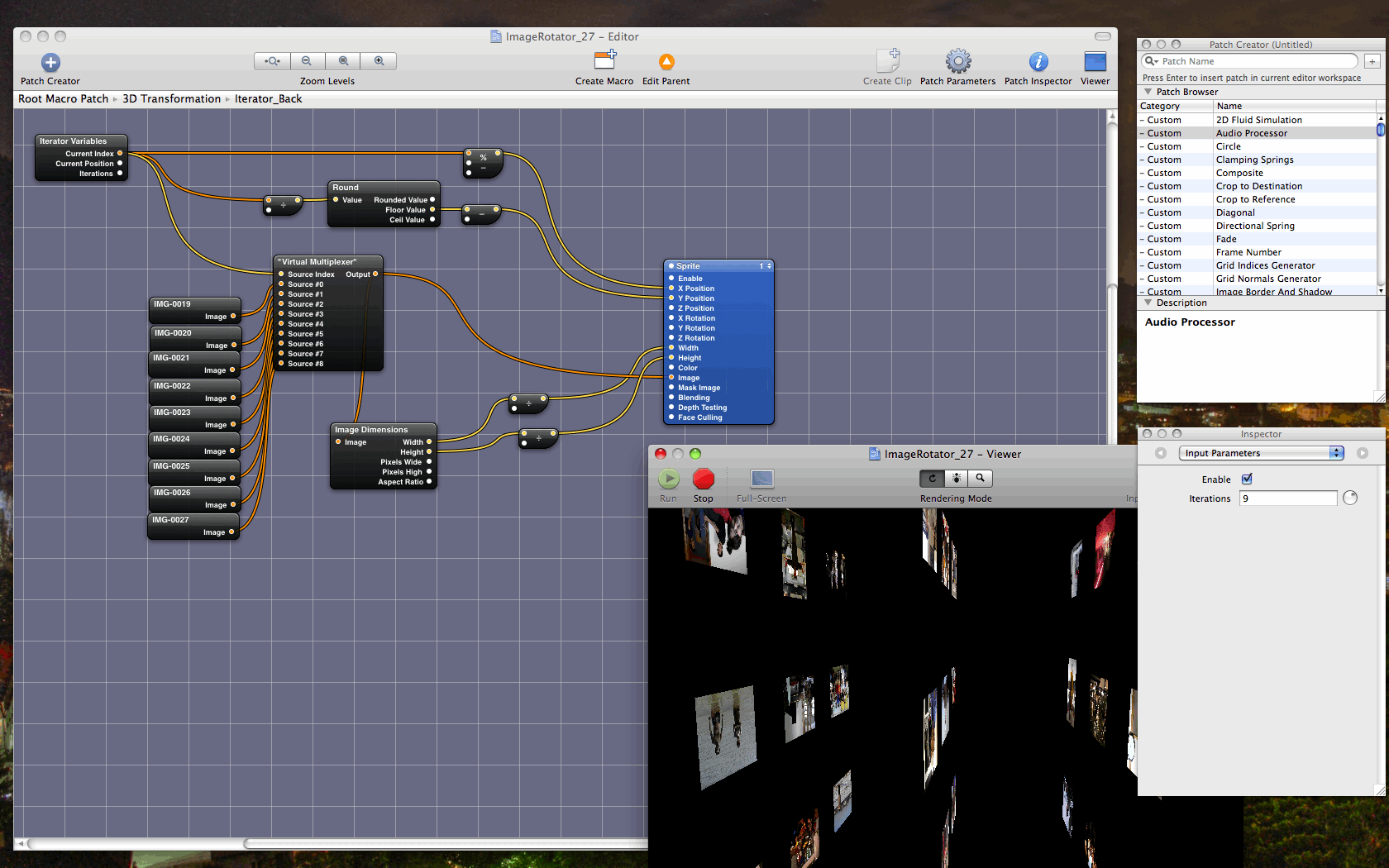Screen dimensions: 1389x868
Task: Select the Crop to Destination patch
Action: (x=1258, y=186)
